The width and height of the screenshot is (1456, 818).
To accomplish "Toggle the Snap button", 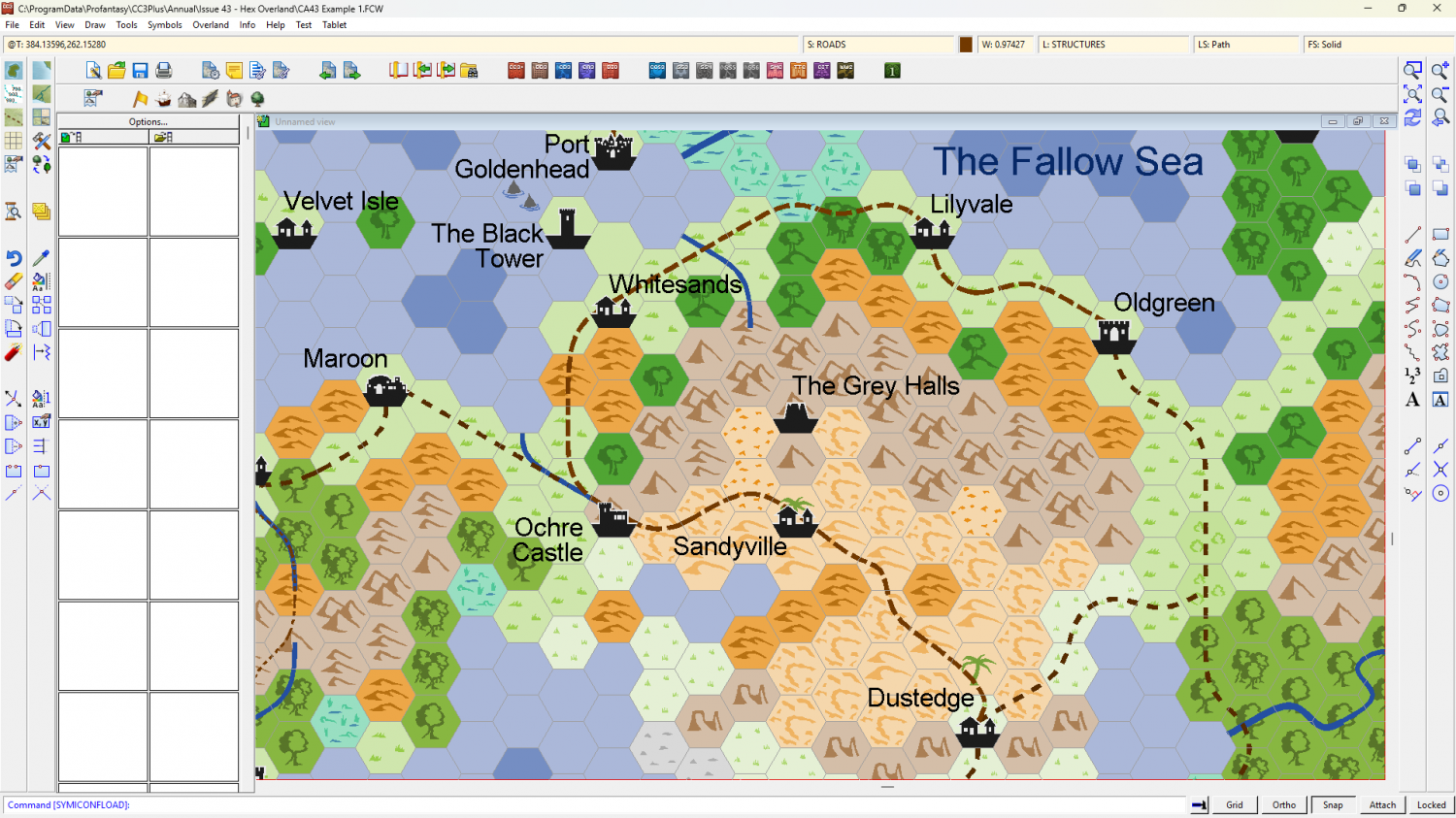I will [x=1333, y=804].
